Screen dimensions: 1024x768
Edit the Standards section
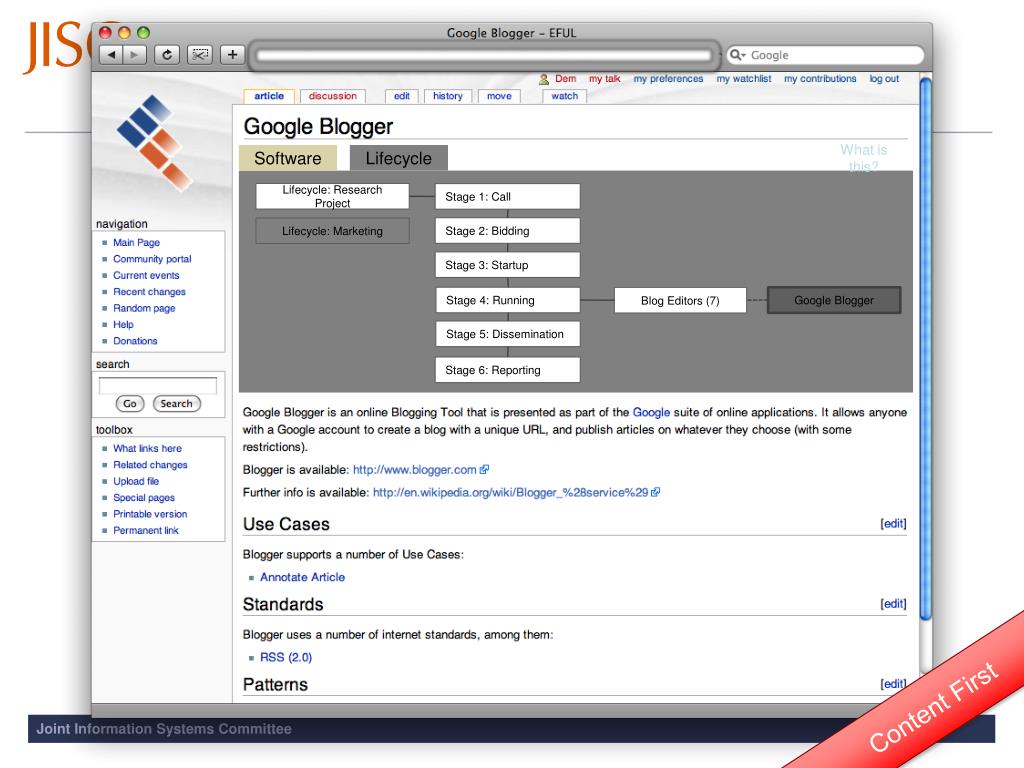[893, 603]
